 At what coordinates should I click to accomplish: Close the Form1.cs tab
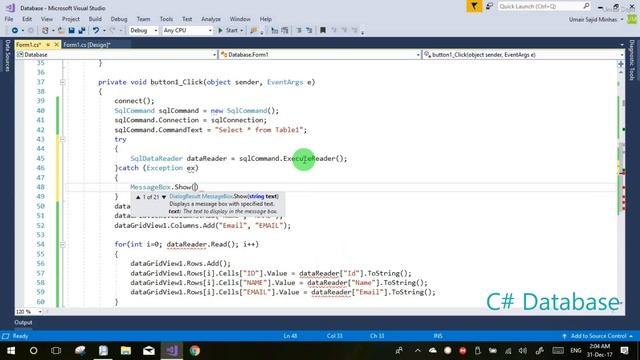coord(56,44)
